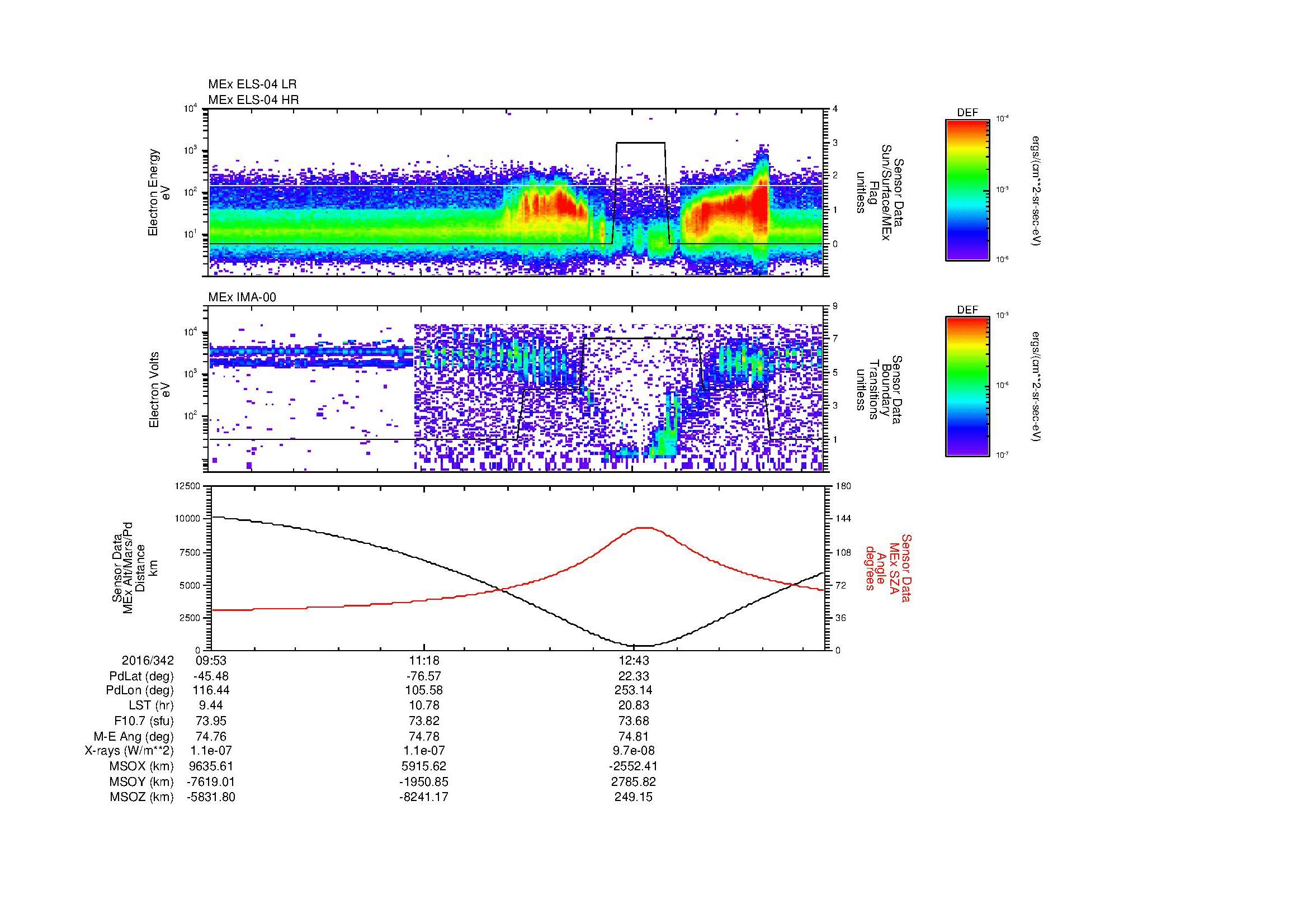Click the 'MEx ELS-04 HR' panel title
This screenshot has width=1308, height=924.
tap(253, 100)
